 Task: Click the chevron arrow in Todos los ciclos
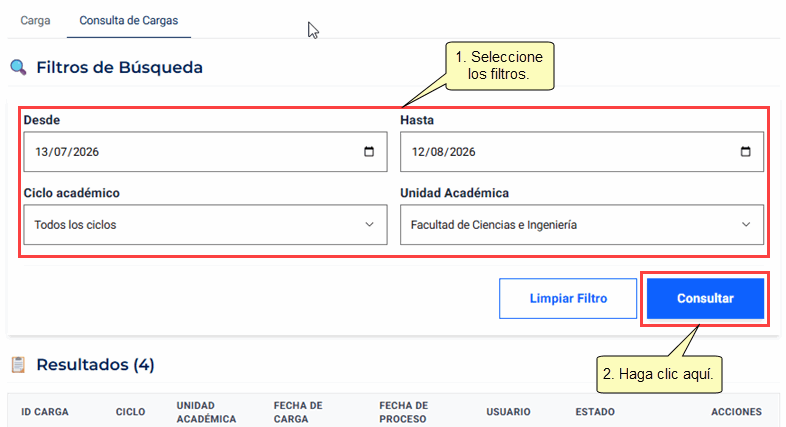pos(369,225)
